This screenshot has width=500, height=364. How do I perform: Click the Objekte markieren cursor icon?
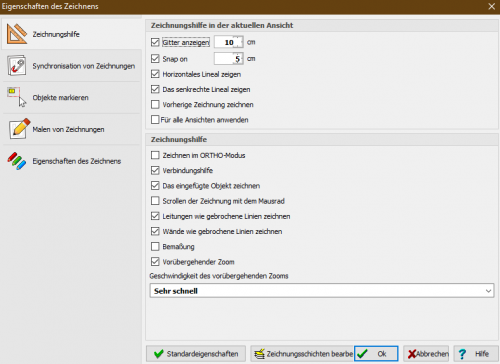pyautogui.click(x=17, y=97)
